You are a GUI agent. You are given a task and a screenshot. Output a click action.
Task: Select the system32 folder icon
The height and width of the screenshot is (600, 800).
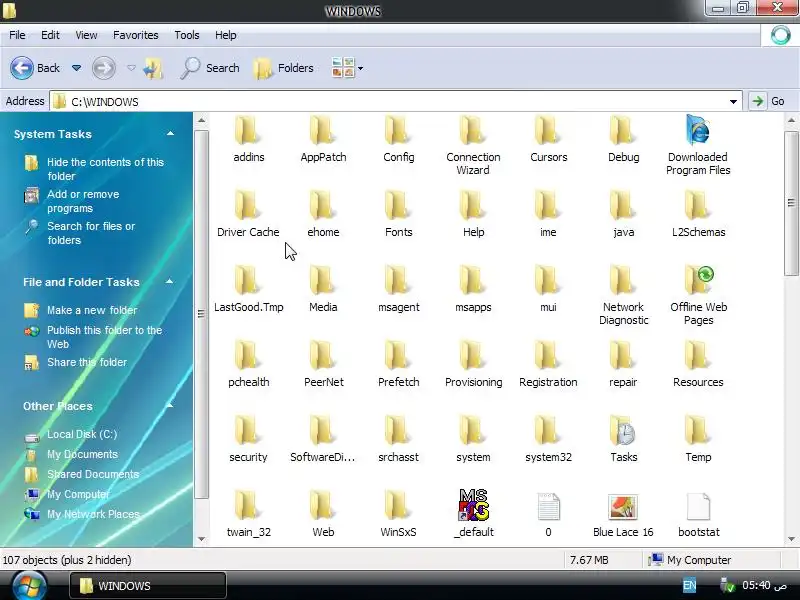[x=548, y=431]
